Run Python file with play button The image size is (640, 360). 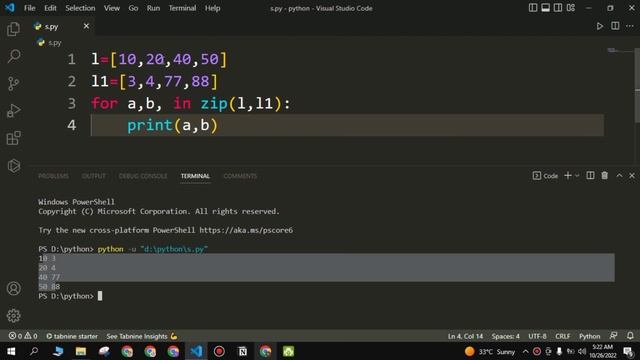[600, 26]
